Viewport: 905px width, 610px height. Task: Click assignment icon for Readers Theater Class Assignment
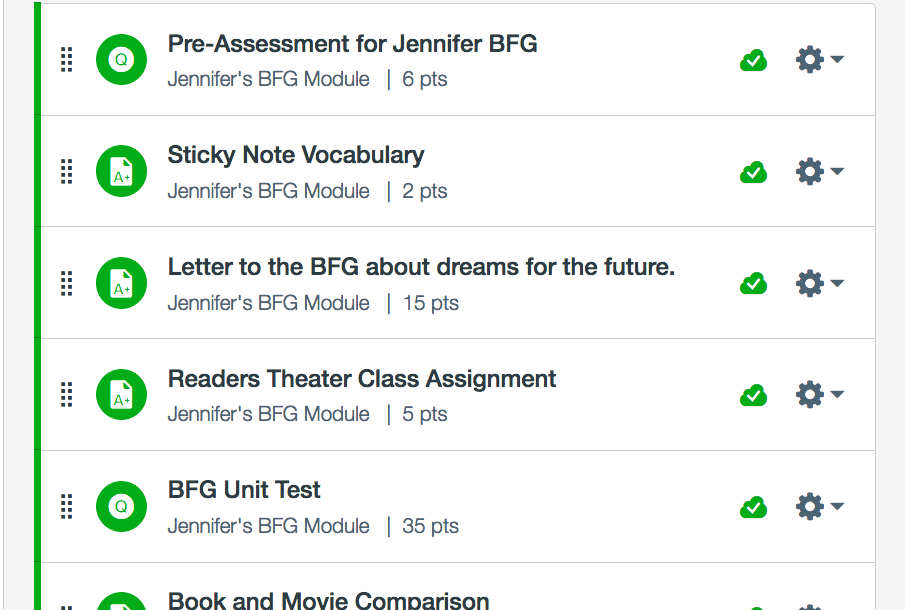121,395
